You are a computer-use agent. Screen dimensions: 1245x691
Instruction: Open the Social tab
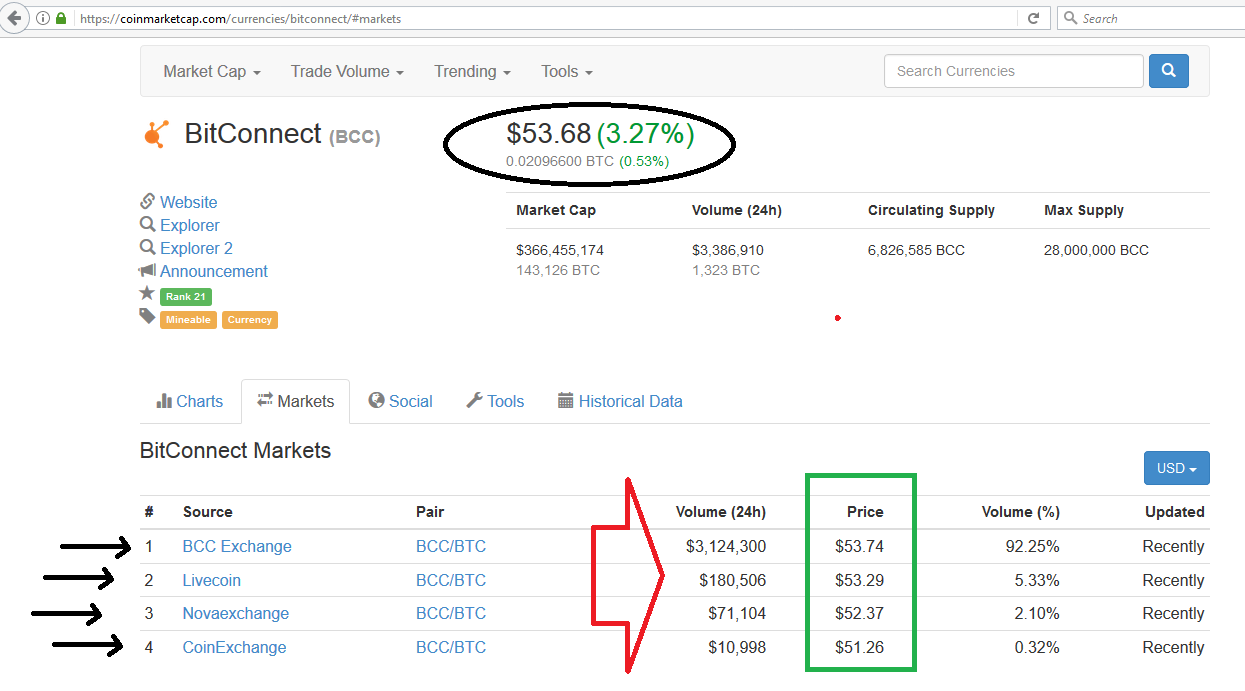click(x=400, y=401)
